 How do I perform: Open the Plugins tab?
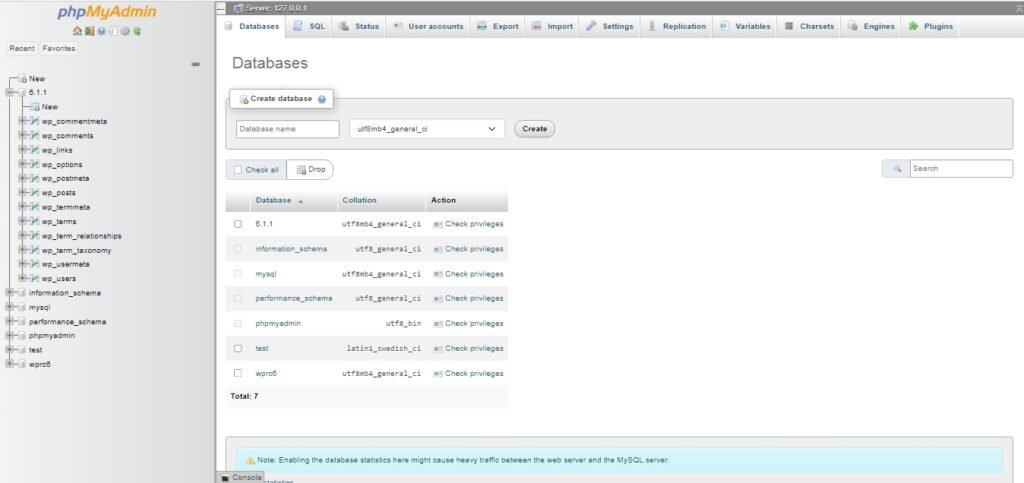930,27
